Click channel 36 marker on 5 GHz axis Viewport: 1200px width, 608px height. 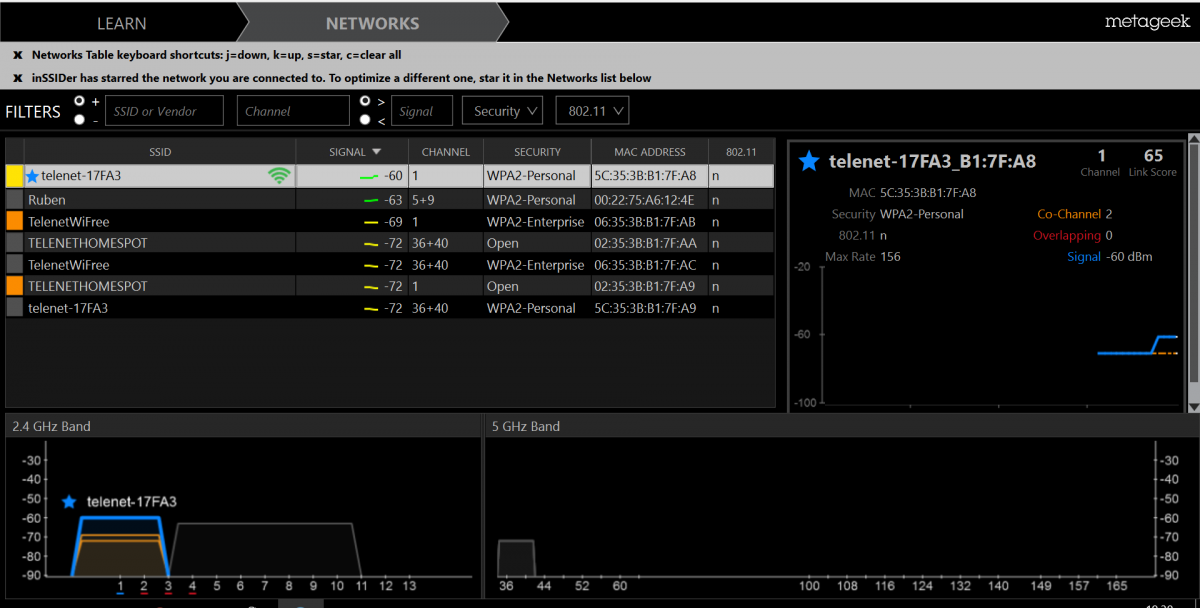coord(506,586)
